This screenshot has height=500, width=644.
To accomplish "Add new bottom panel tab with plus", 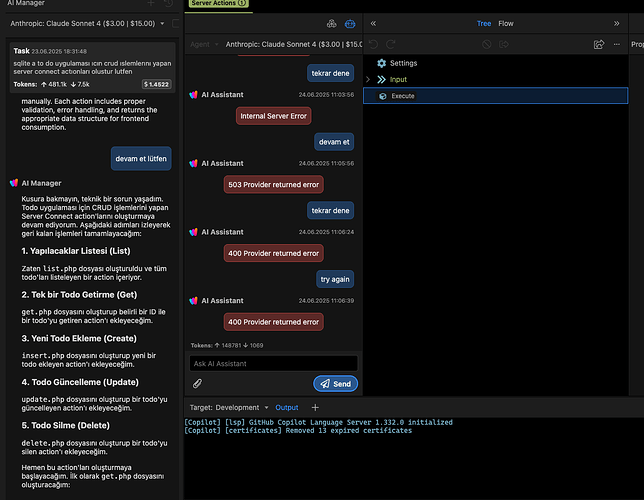I will 315,408.
